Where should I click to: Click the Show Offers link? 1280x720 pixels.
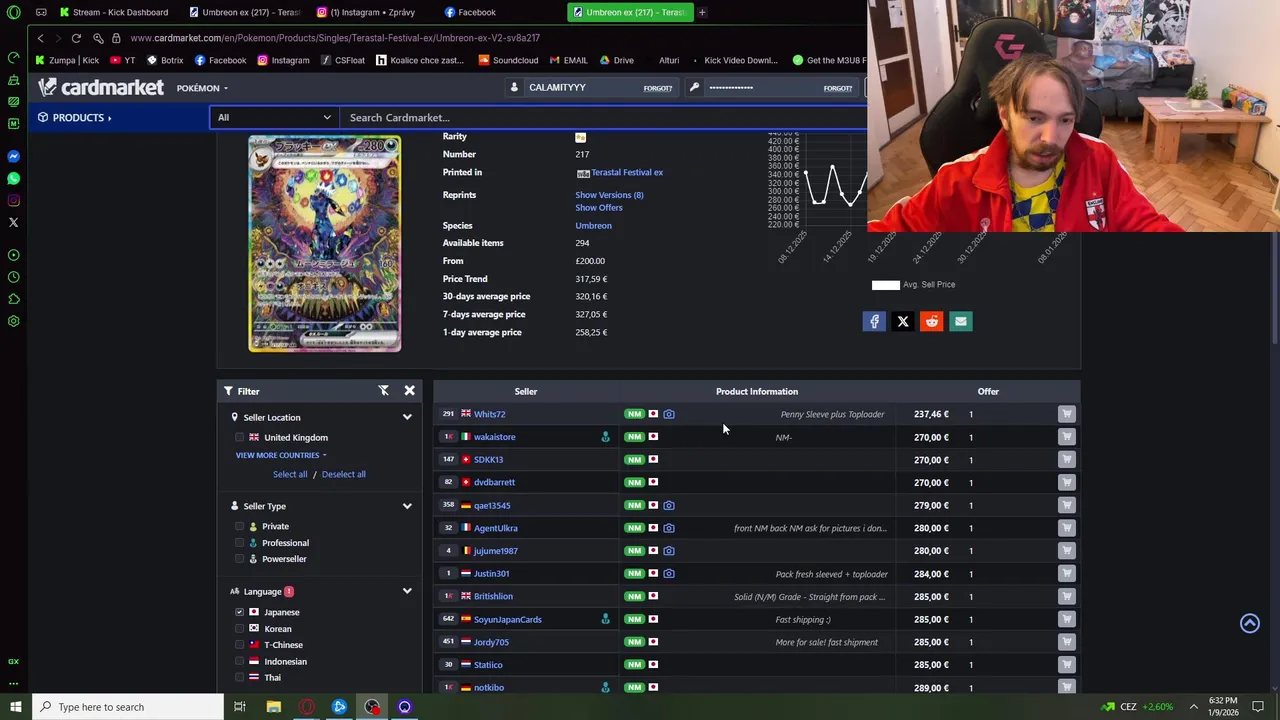click(x=598, y=208)
